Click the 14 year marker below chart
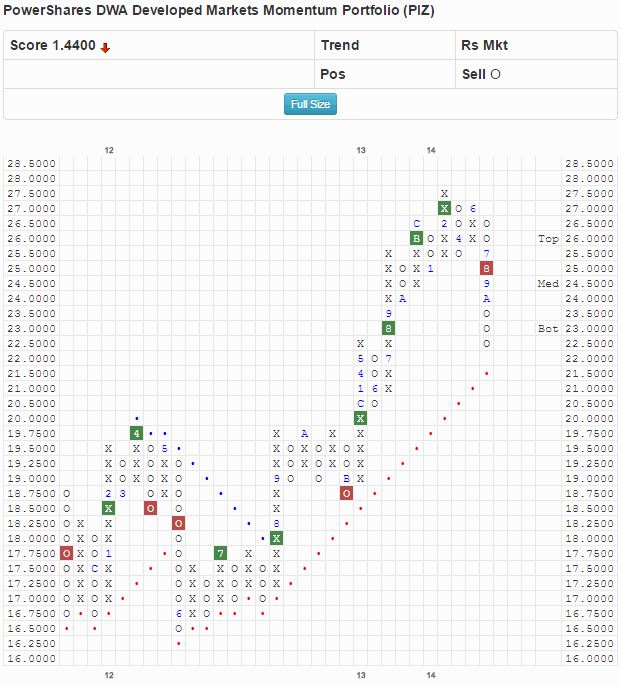621x686 pixels. 431,676
